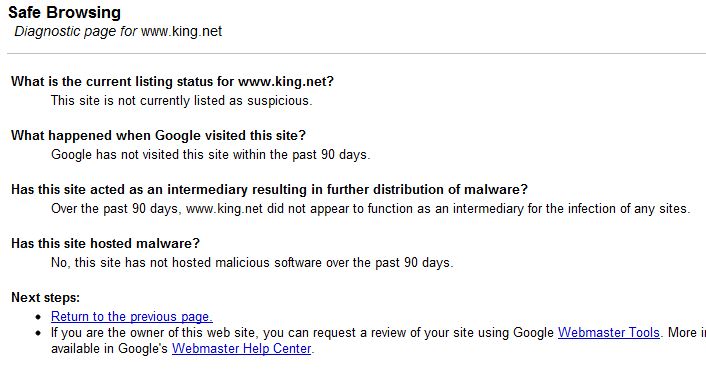Click the bullet beside 'Return to the previous page'

click(x=39, y=318)
